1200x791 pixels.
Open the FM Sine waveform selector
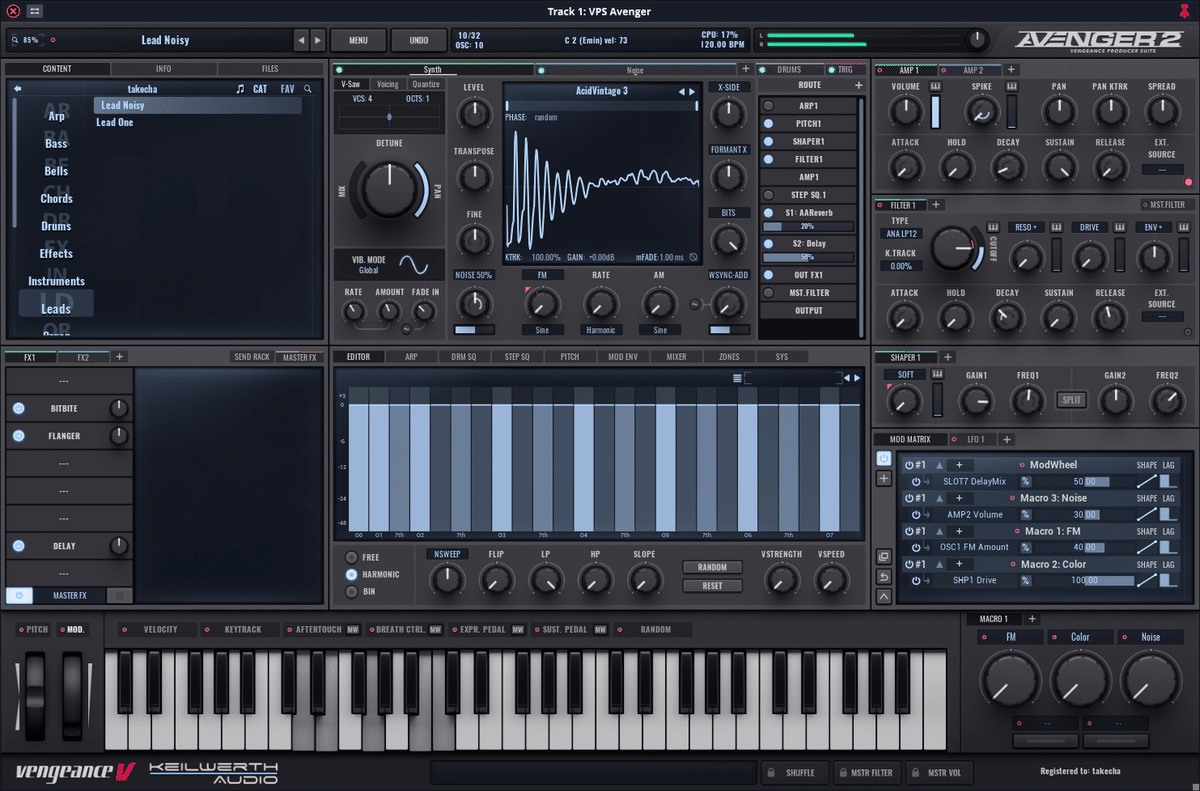tap(543, 329)
